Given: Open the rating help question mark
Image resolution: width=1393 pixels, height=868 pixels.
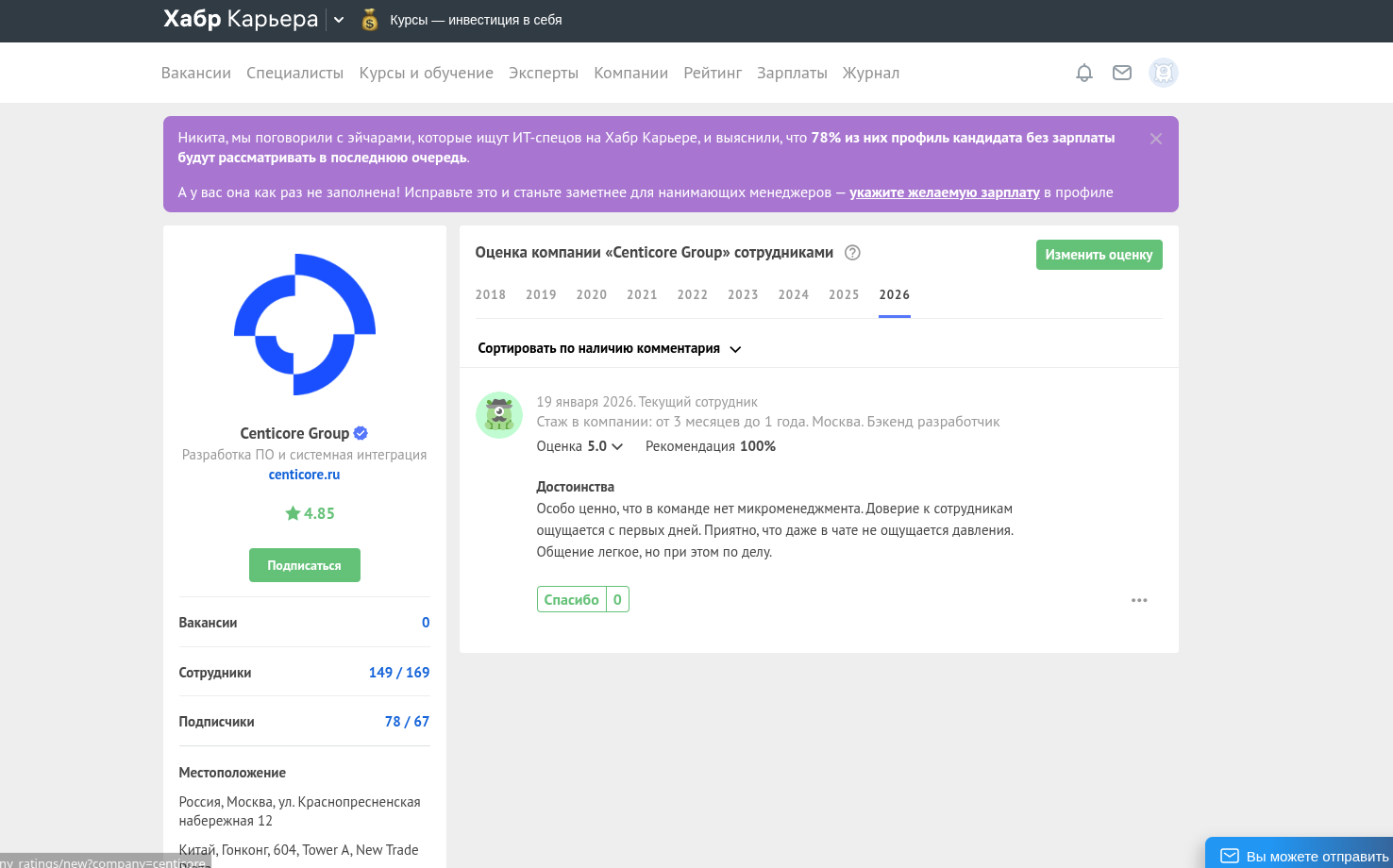Looking at the screenshot, I should coord(852,253).
